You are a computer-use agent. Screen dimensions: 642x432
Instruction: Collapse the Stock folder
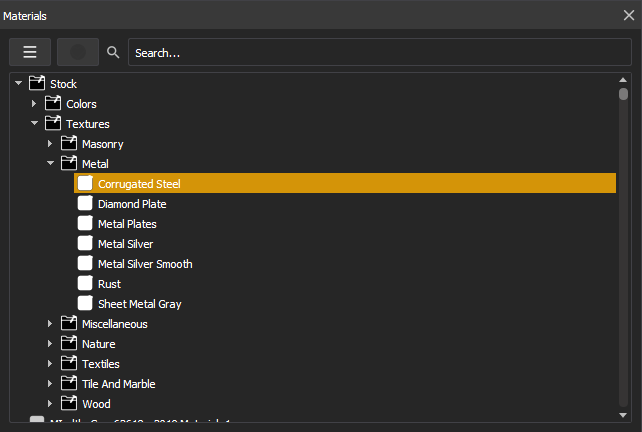pyautogui.click(x=18, y=84)
